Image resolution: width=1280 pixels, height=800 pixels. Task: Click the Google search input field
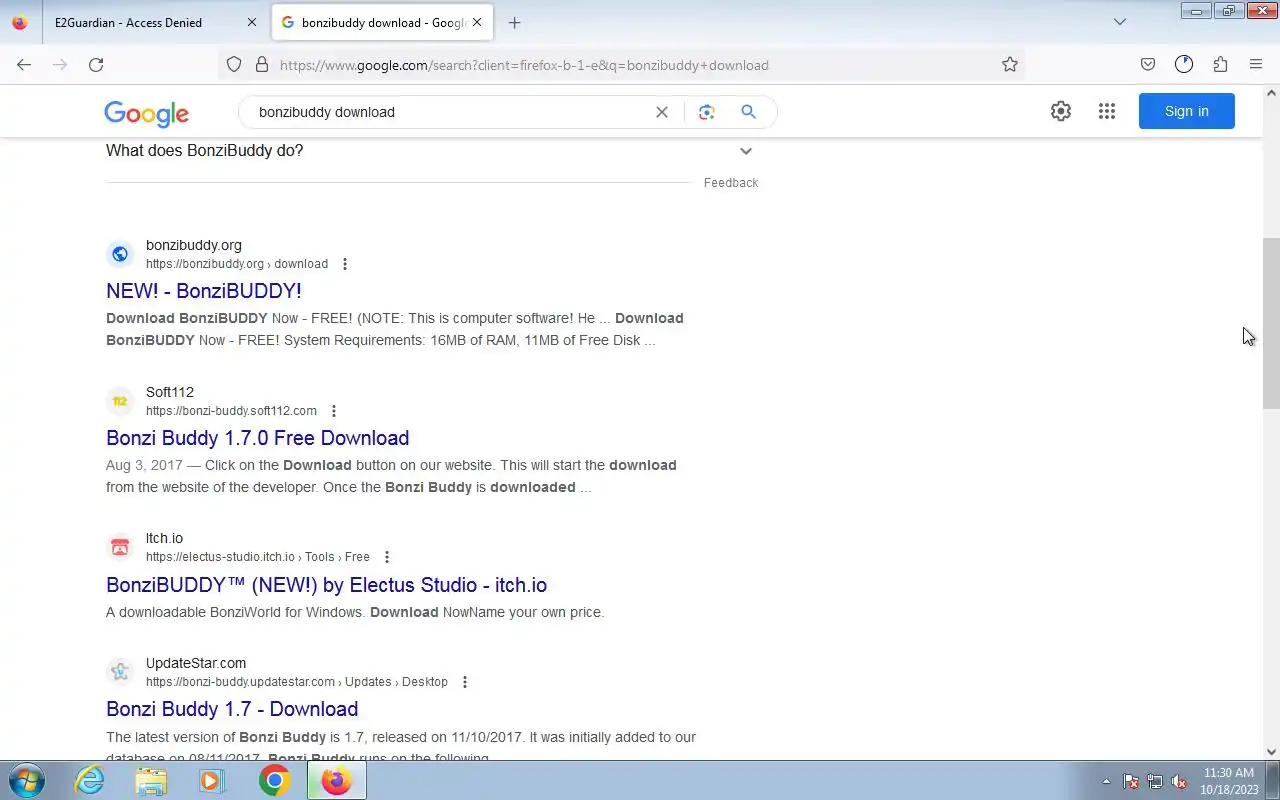coord(450,112)
